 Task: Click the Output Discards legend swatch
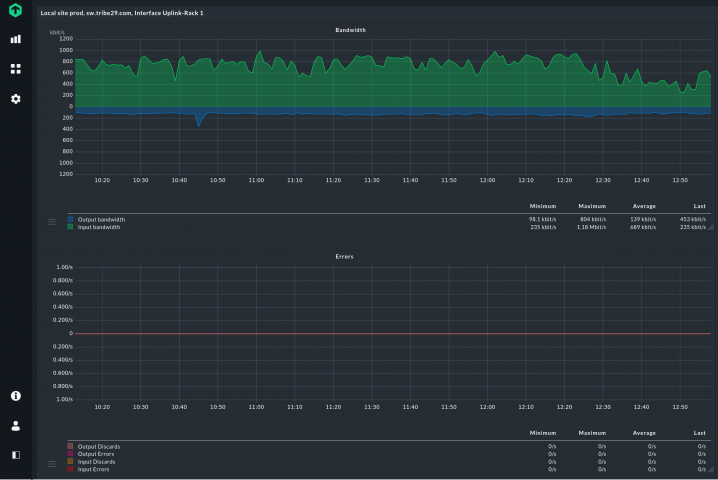coord(70,446)
